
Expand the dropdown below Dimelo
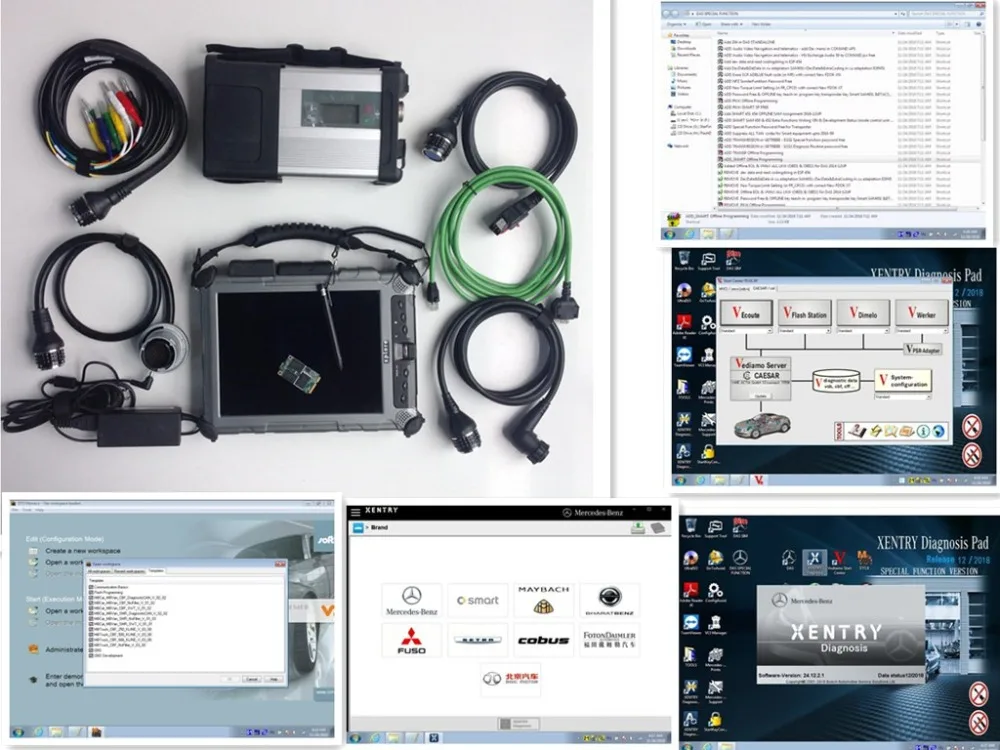click(x=864, y=331)
